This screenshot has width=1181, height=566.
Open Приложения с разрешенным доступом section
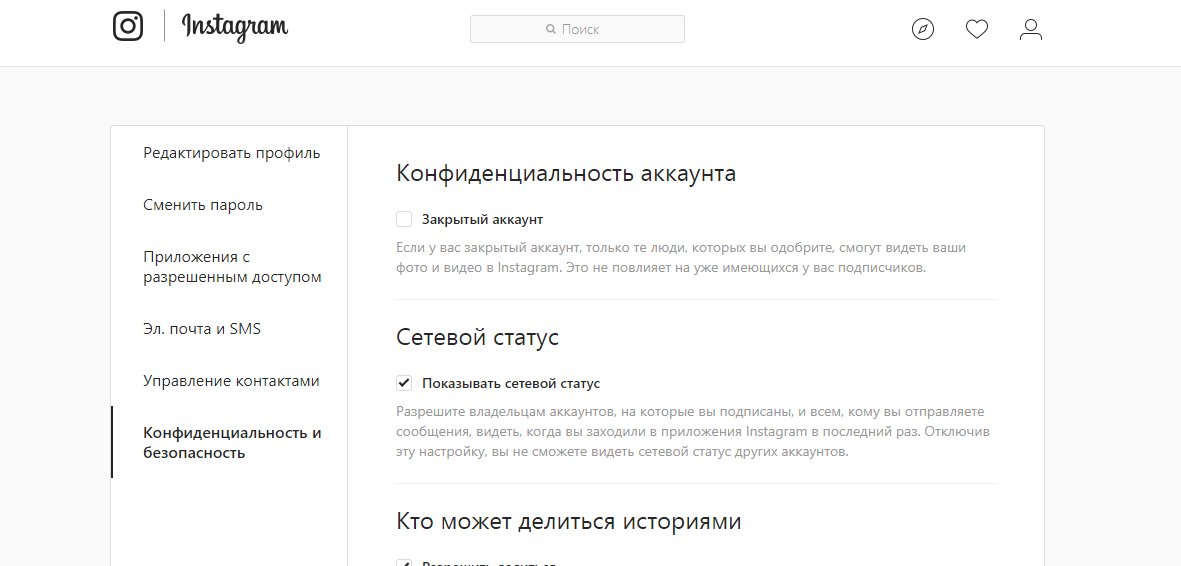pos(232,267)
